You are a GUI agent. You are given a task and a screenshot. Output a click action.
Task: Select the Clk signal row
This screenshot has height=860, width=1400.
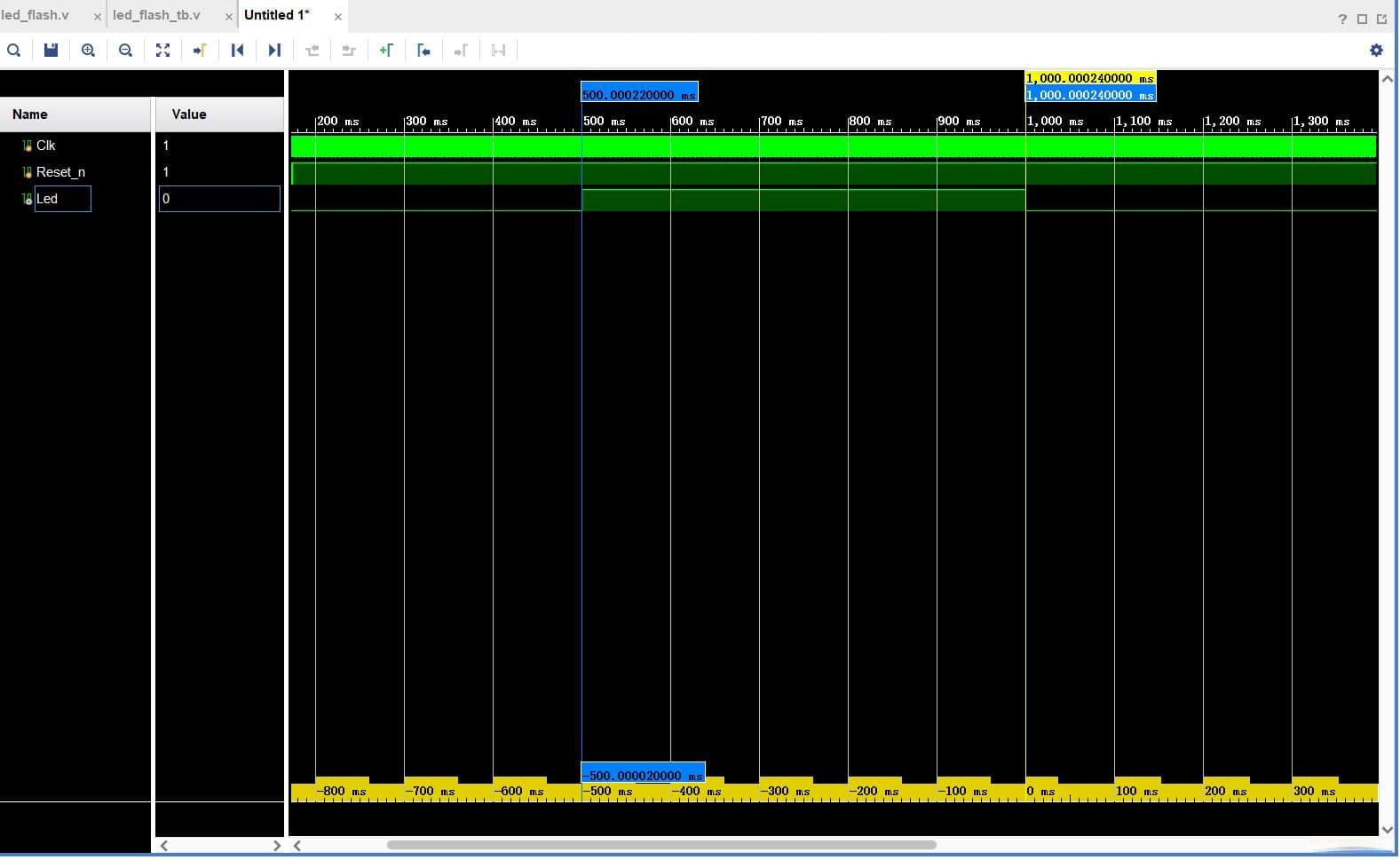point(75,146)
